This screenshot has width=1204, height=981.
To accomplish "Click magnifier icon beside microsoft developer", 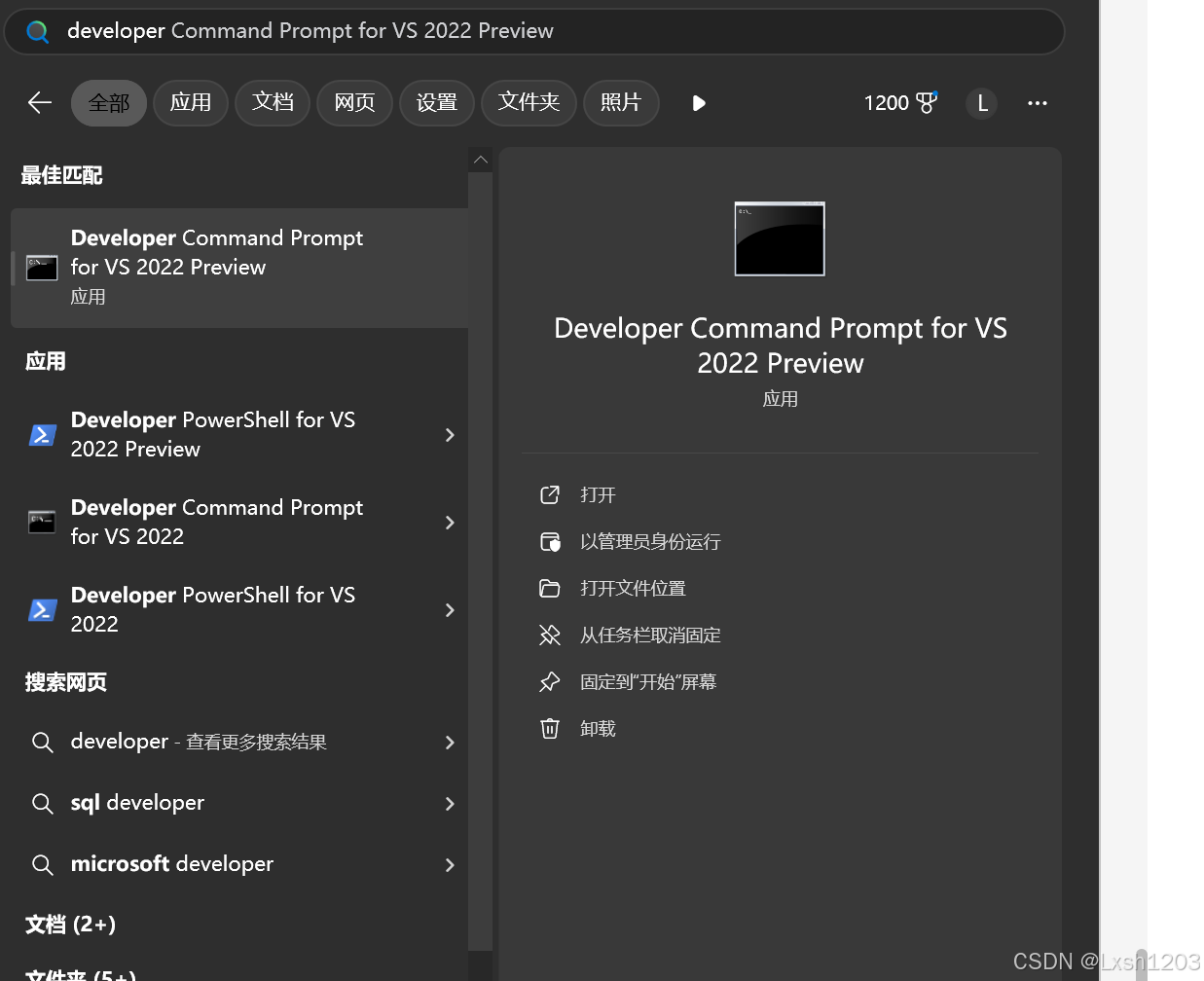I will point(42,865).
